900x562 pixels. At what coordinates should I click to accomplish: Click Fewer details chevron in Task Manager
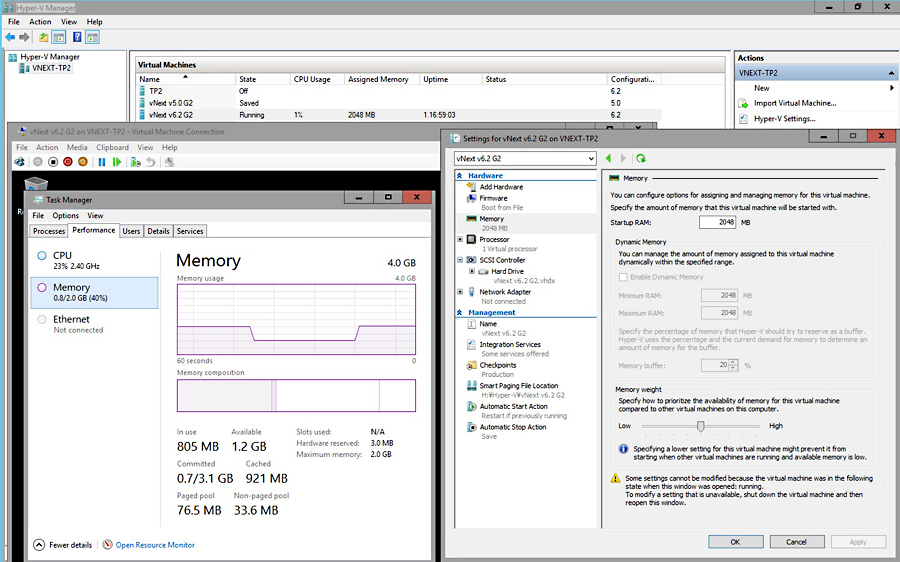[x=39, y=545]
